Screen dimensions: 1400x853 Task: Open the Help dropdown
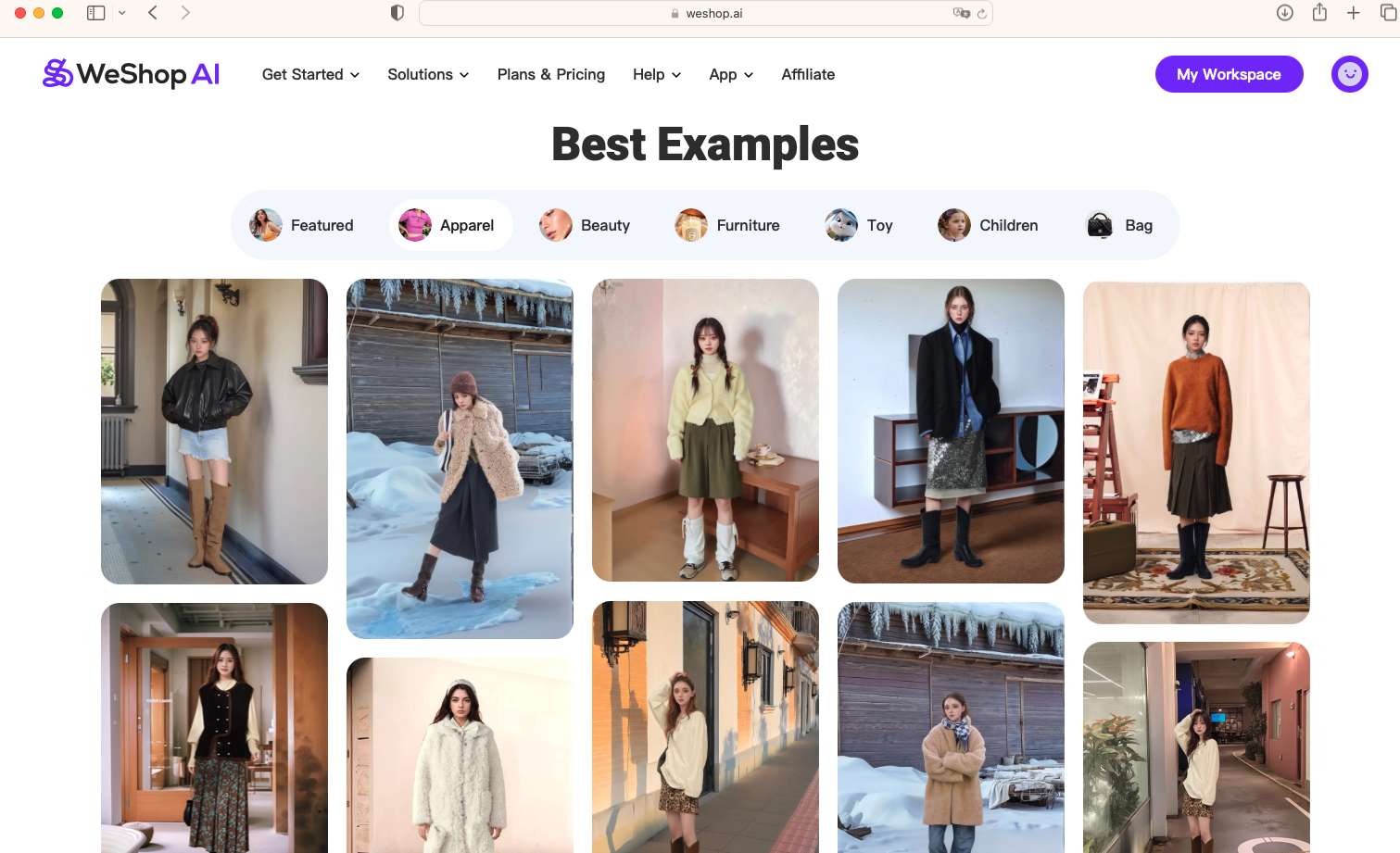pyautogui.click(x=656, y=74)
